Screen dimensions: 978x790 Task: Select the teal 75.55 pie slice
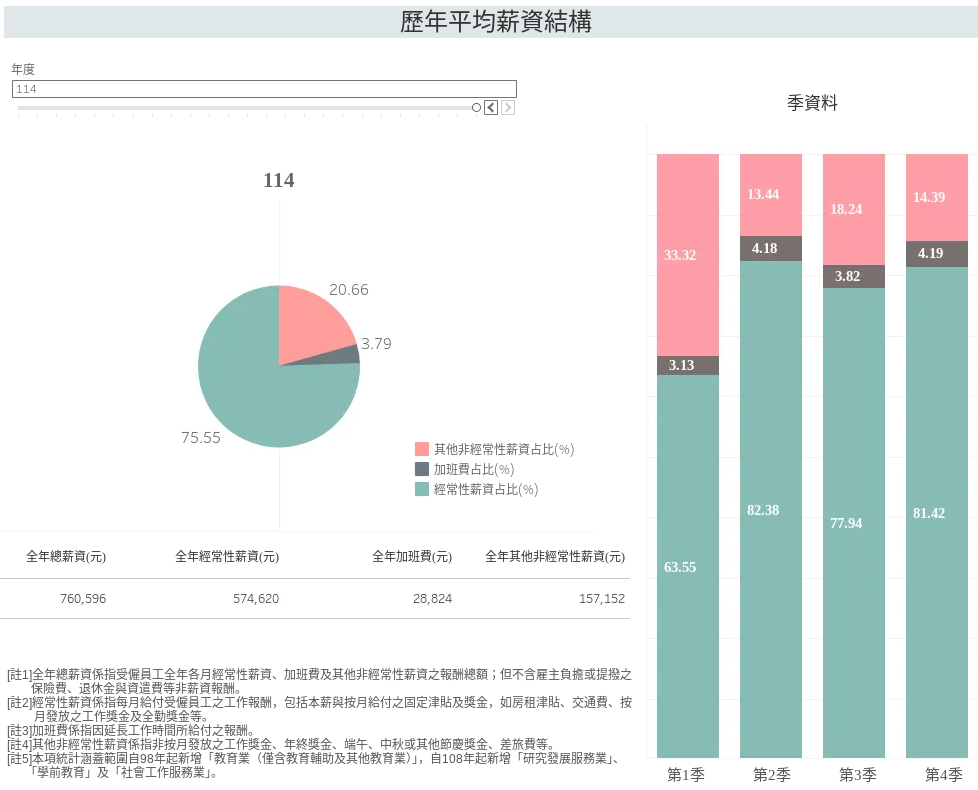[250, 390]
